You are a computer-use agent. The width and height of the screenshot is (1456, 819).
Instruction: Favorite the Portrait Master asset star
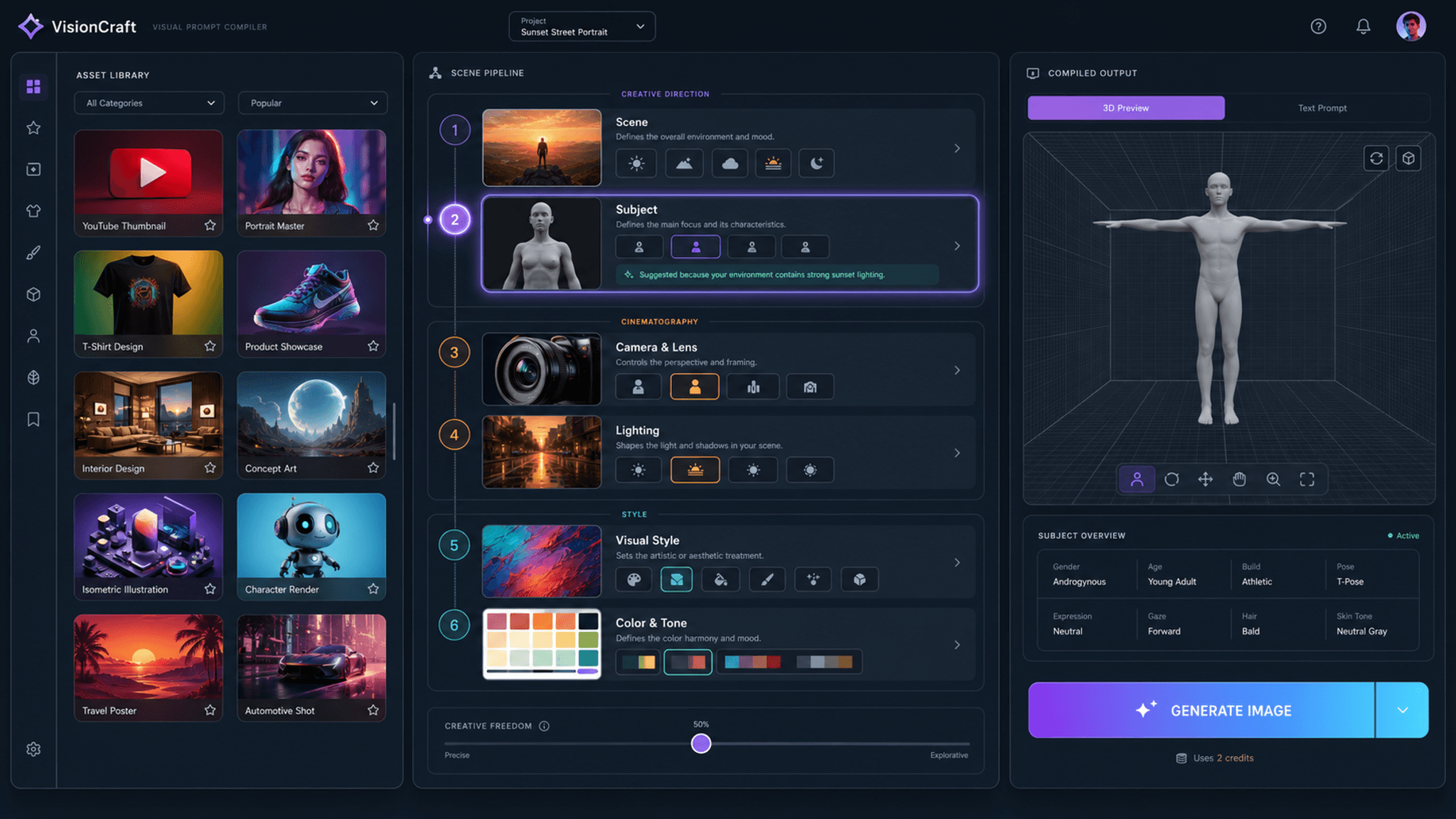(x=373, y=225)
